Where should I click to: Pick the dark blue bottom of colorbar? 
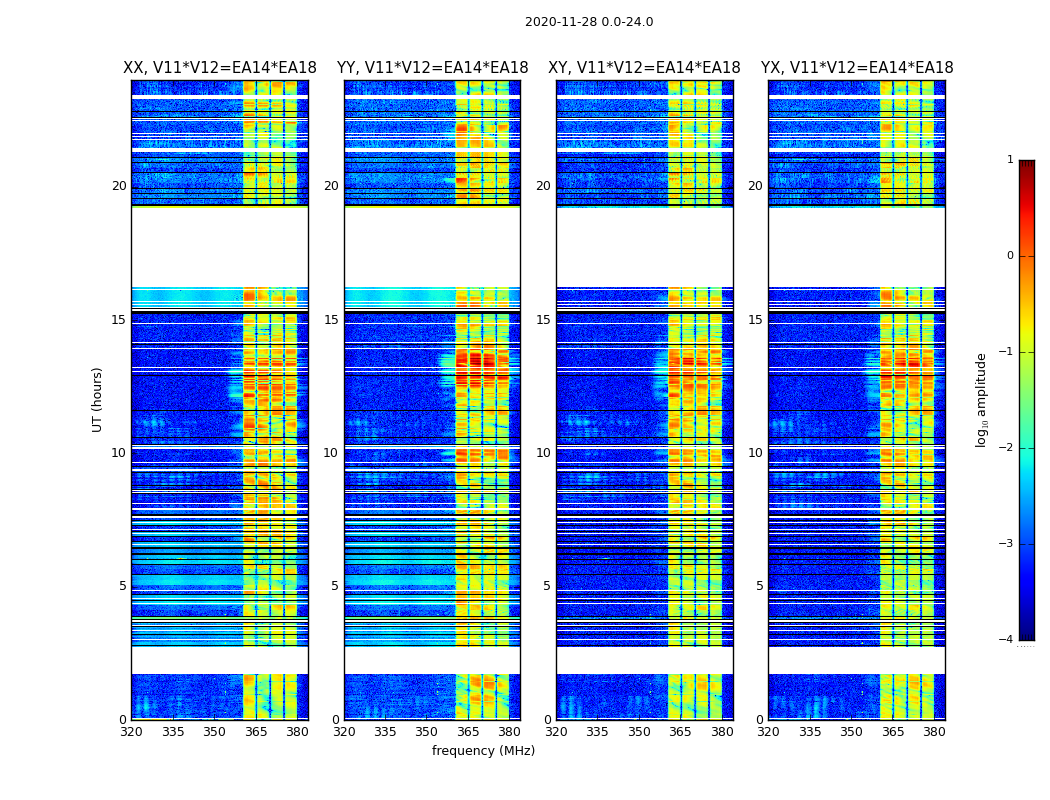tap(1027, 635)
